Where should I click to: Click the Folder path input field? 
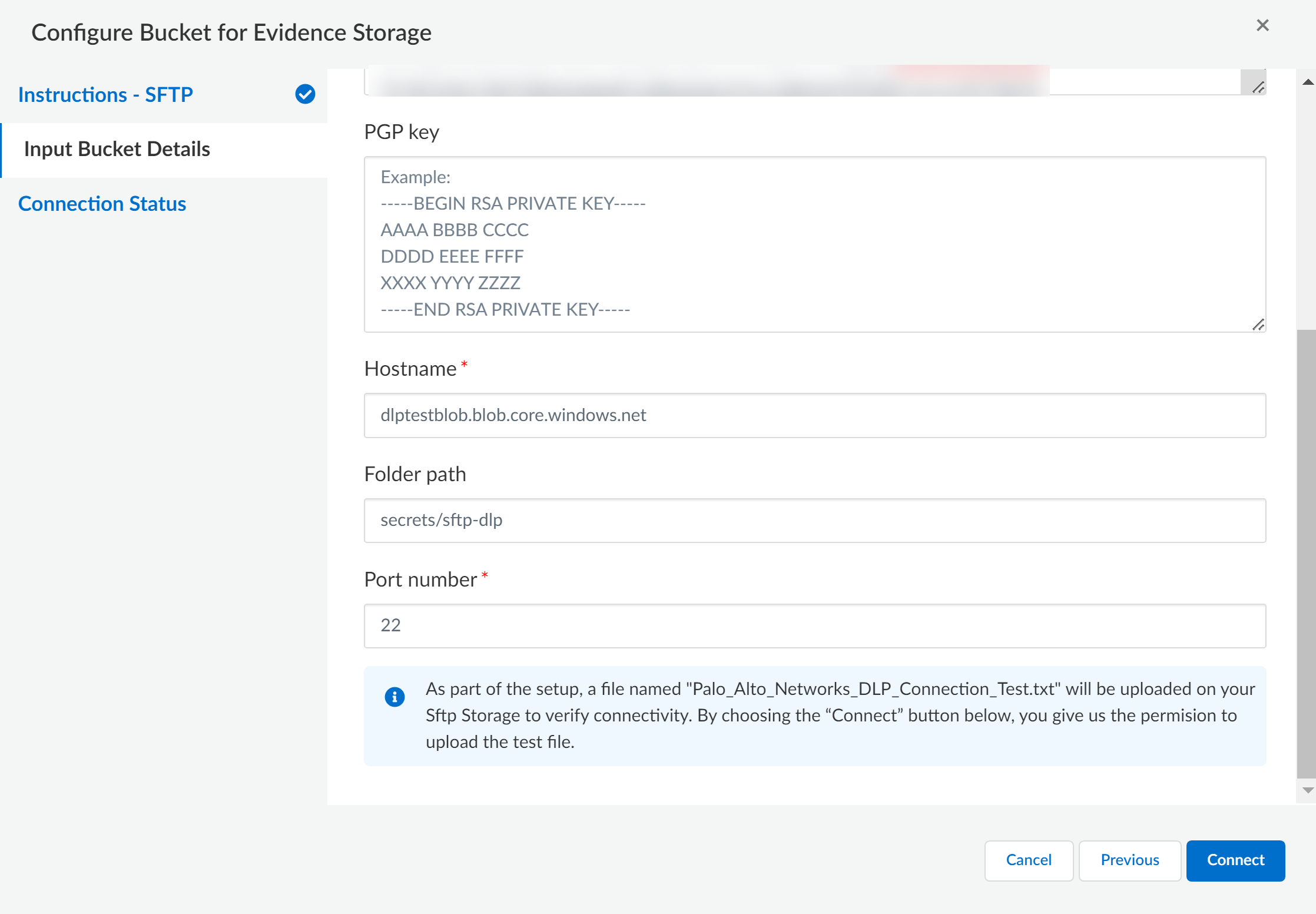tap(814, 520)
